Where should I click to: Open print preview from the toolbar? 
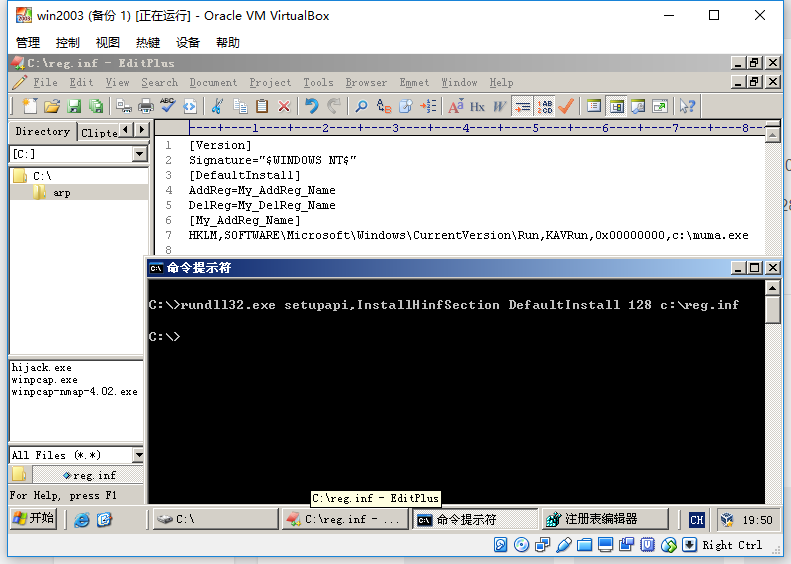tap(124, 106)
